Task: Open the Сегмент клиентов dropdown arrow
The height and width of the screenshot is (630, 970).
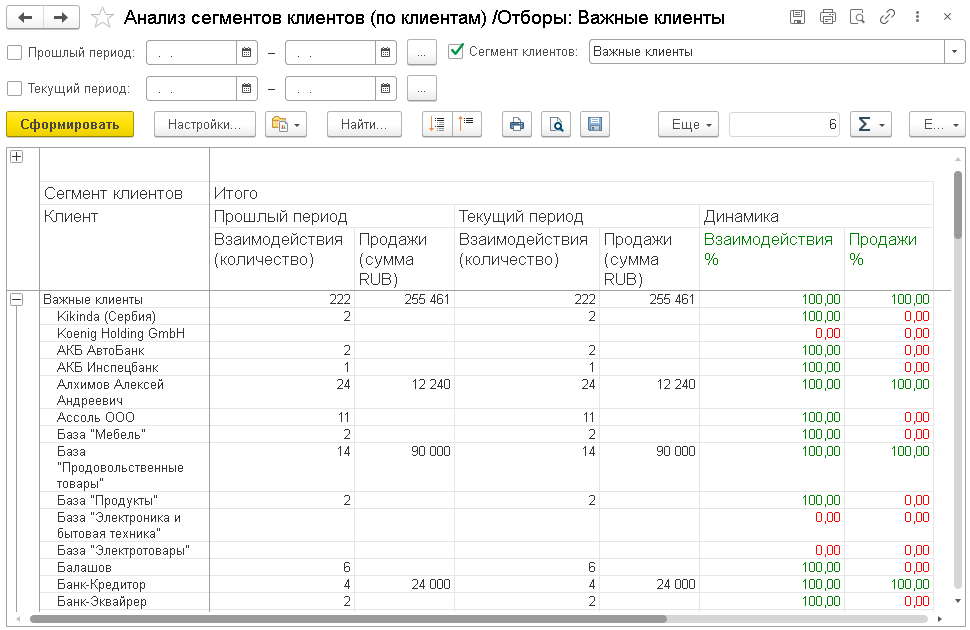Action: coord(955,52)
